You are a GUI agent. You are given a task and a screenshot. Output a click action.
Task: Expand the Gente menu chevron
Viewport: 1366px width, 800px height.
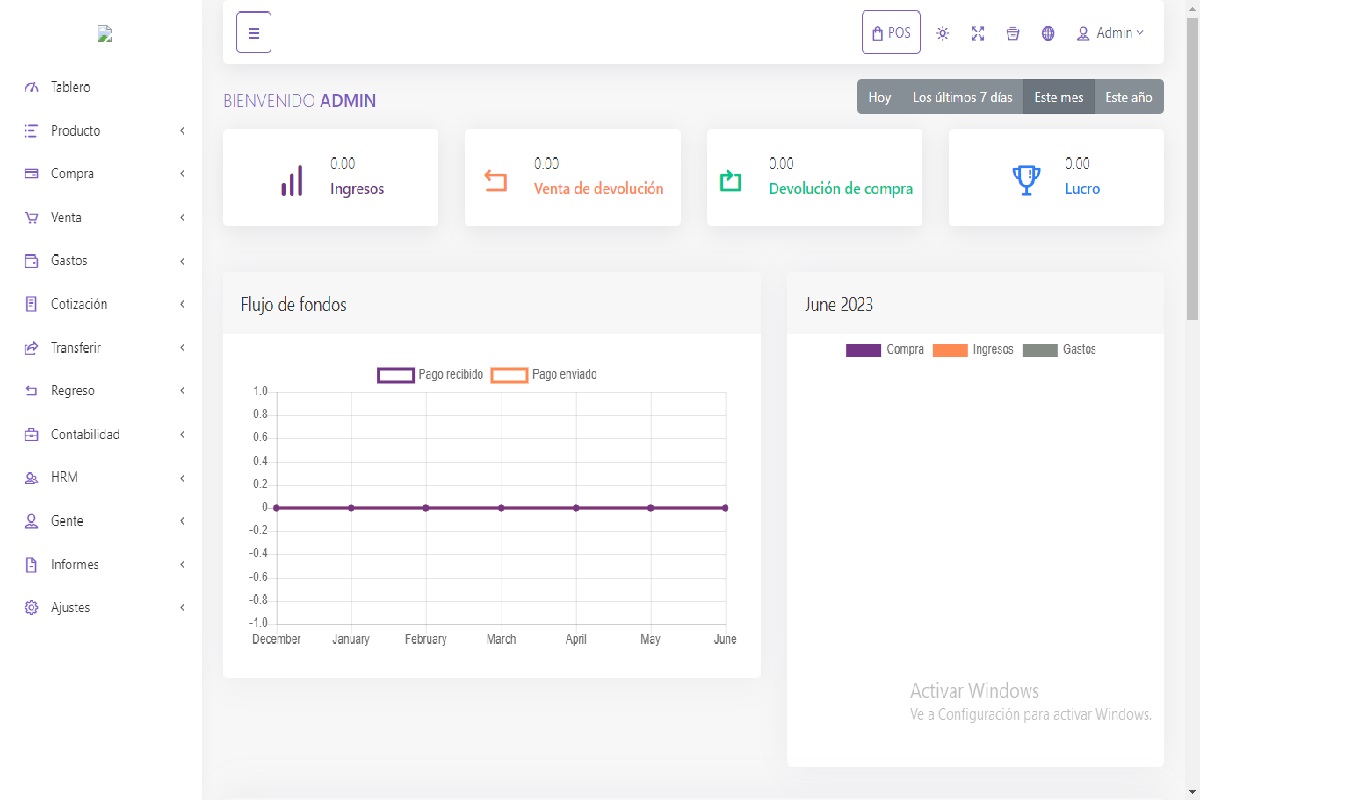183,521
